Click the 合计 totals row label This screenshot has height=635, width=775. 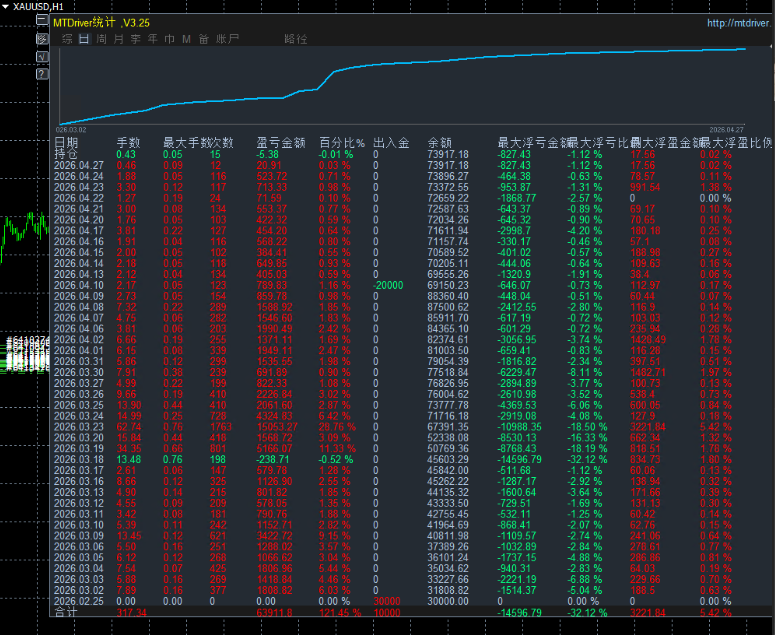pos(66,612)
